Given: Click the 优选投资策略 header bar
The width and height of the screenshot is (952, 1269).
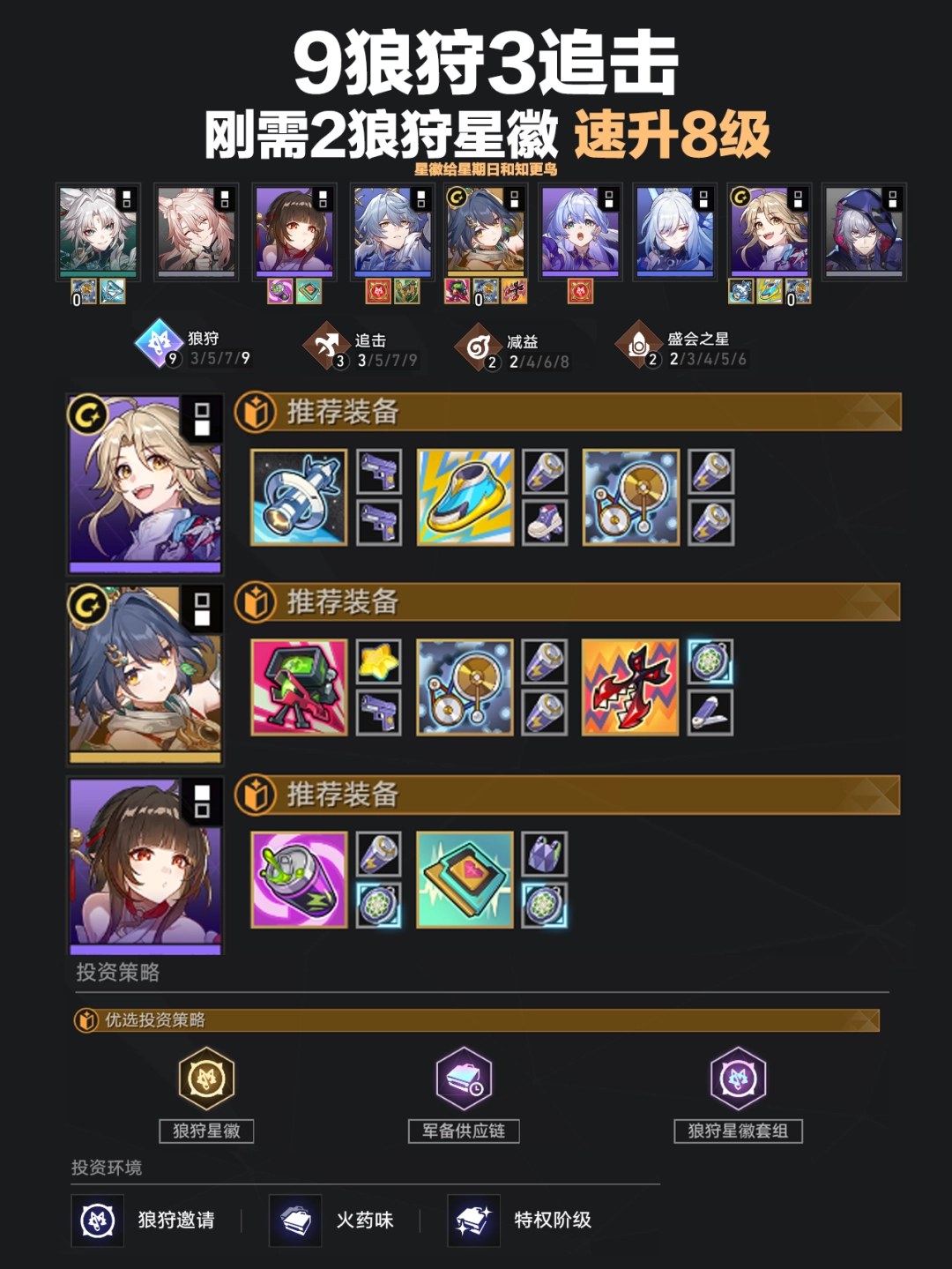Looking at the screenshot, I should [477, 1020].
